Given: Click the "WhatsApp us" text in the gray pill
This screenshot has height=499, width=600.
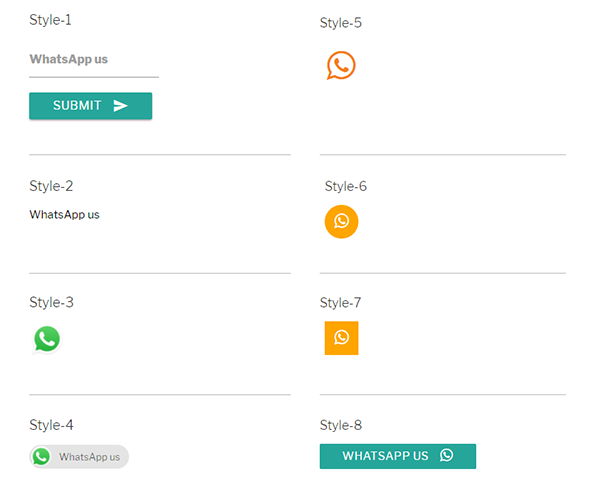Looking at the screenshot, I should click(x=89, y=457).
